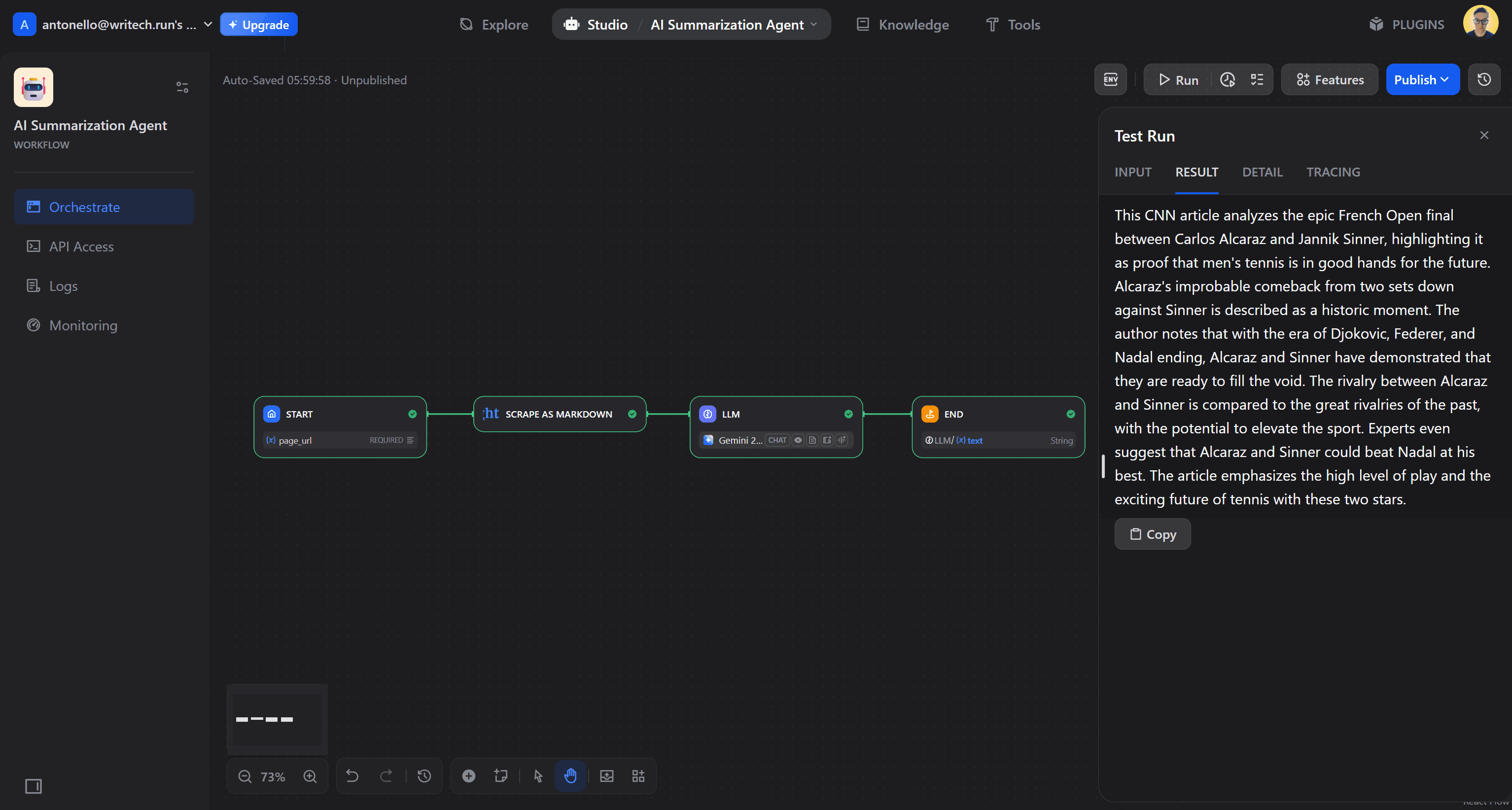Select the pointer/cursor tool on the canvas
The width and height of the screenshot is (1512, 810).
(x=537, y=776)
